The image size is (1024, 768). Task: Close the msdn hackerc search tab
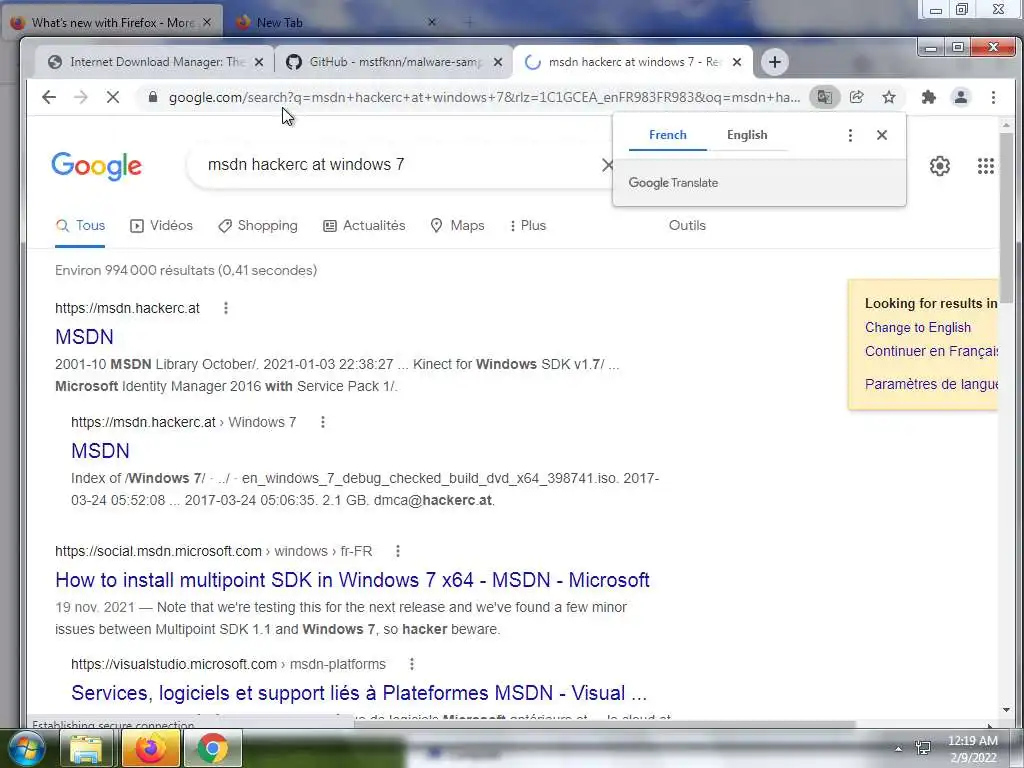(x=737, y=62)
